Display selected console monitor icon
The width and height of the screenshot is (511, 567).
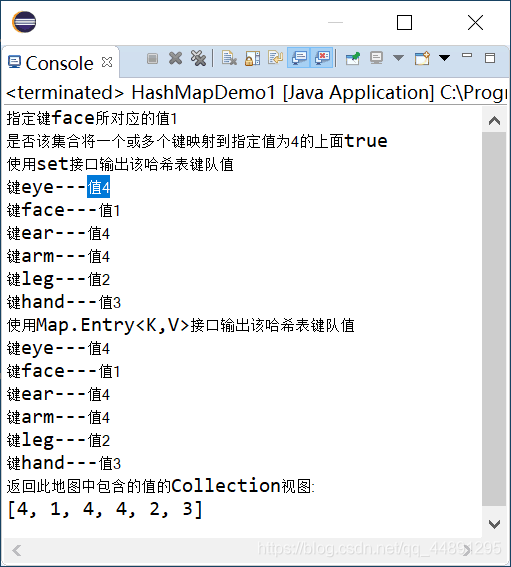(x=376, y=58)
